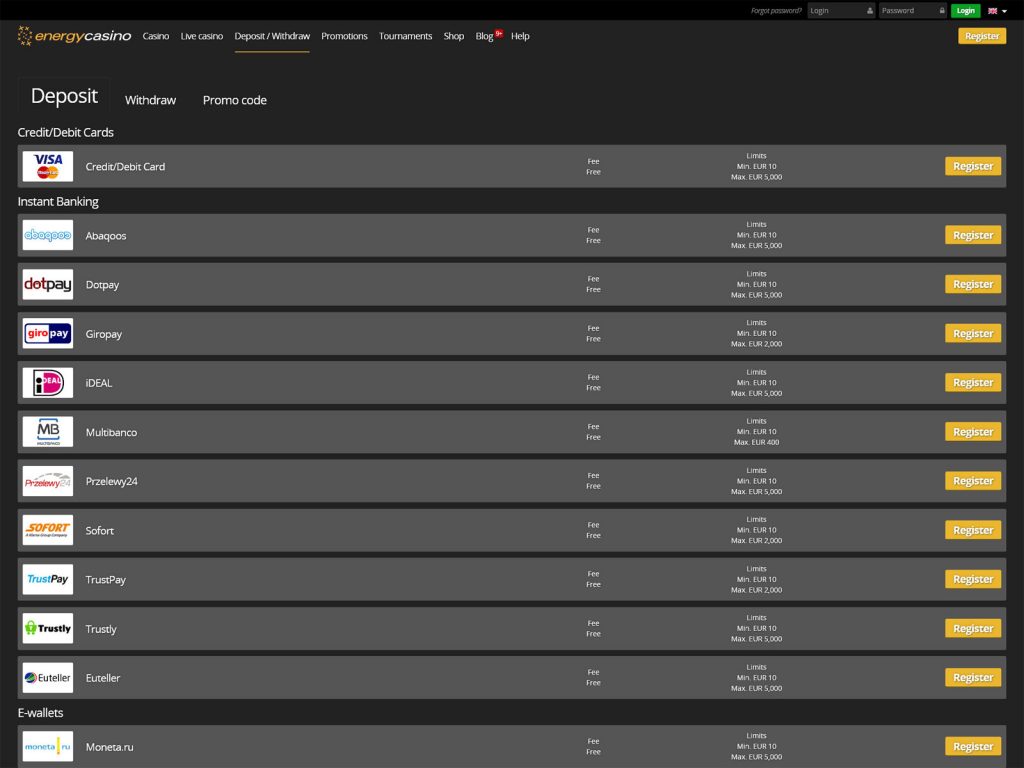Click the Przelewy24 logo
This screenshot has width=1024, height=768.
(48, 481)
